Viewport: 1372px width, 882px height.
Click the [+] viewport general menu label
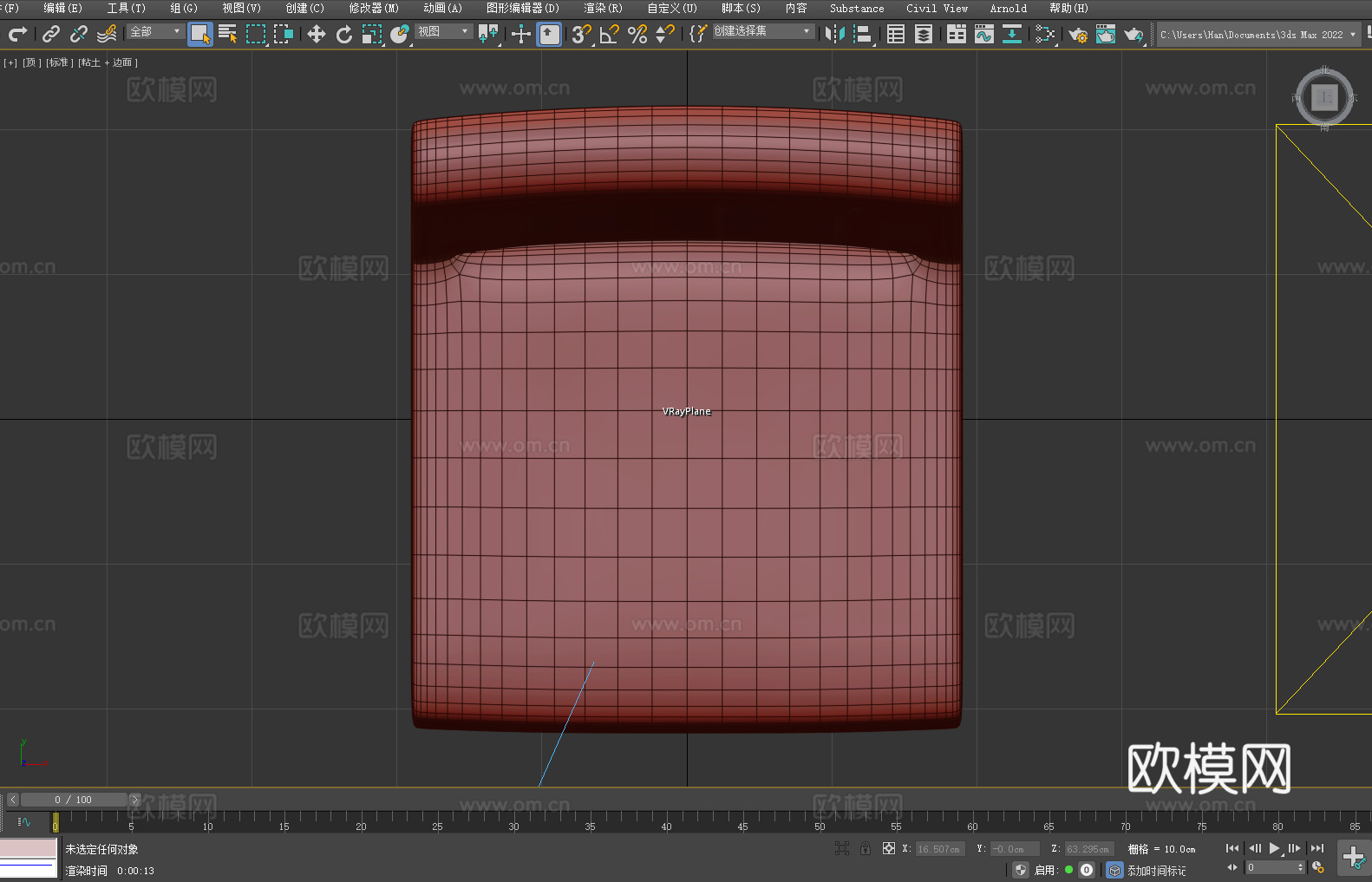pyautogui.click(x=10, y=62)
